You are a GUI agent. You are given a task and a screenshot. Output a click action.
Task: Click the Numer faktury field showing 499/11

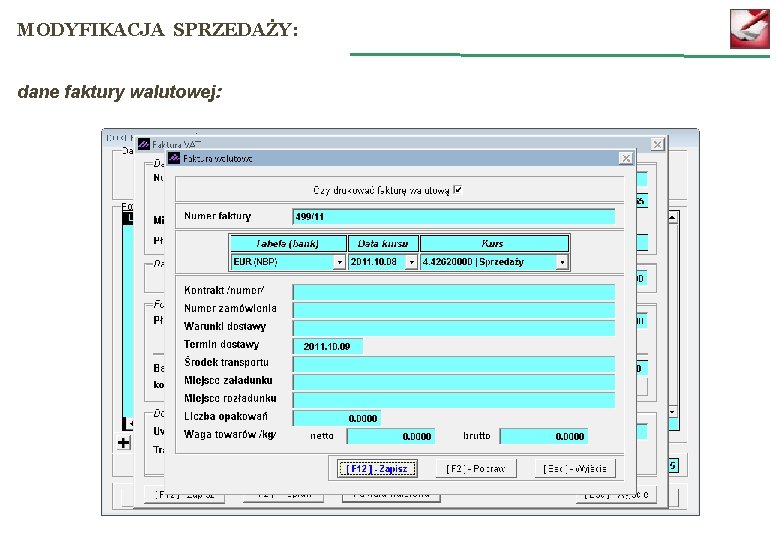tap(454, 217)
